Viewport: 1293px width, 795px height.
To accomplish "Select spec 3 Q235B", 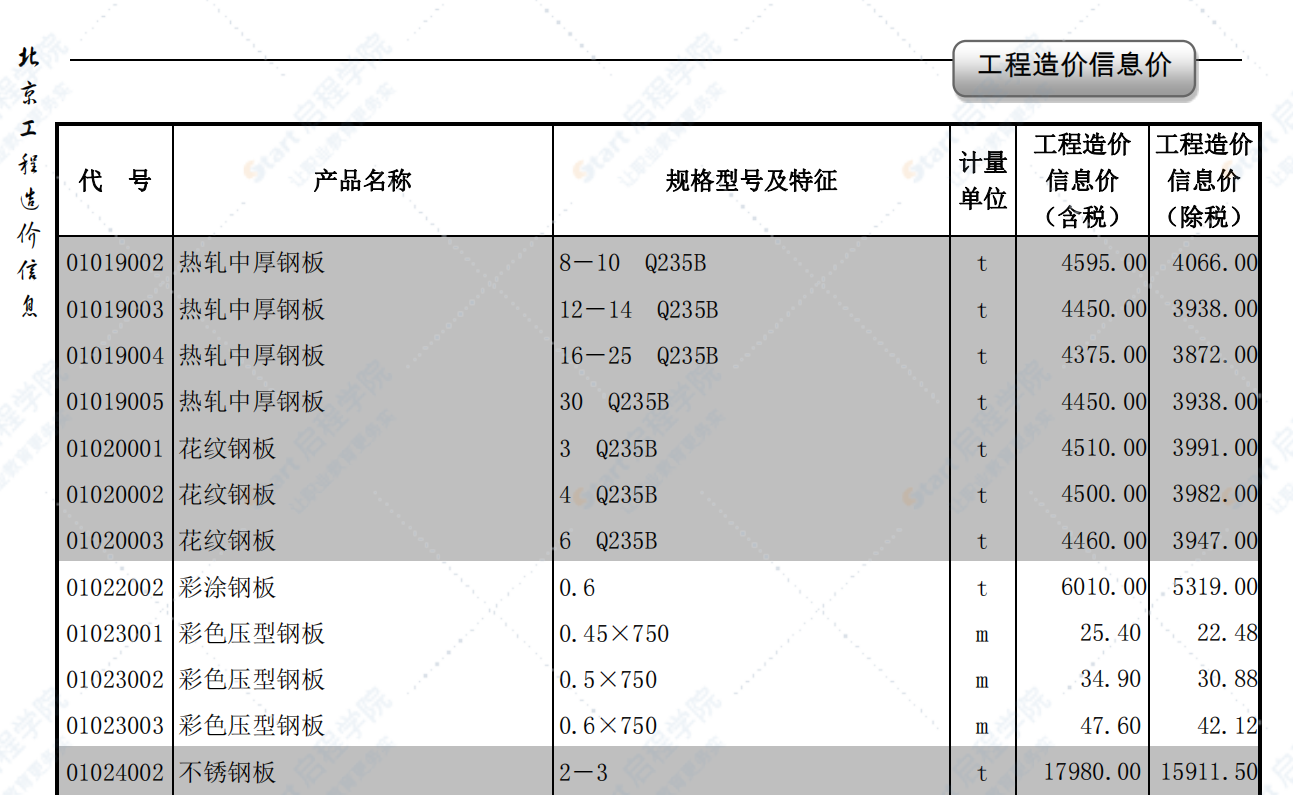I will pyautogui.click(x=608, y=449).
